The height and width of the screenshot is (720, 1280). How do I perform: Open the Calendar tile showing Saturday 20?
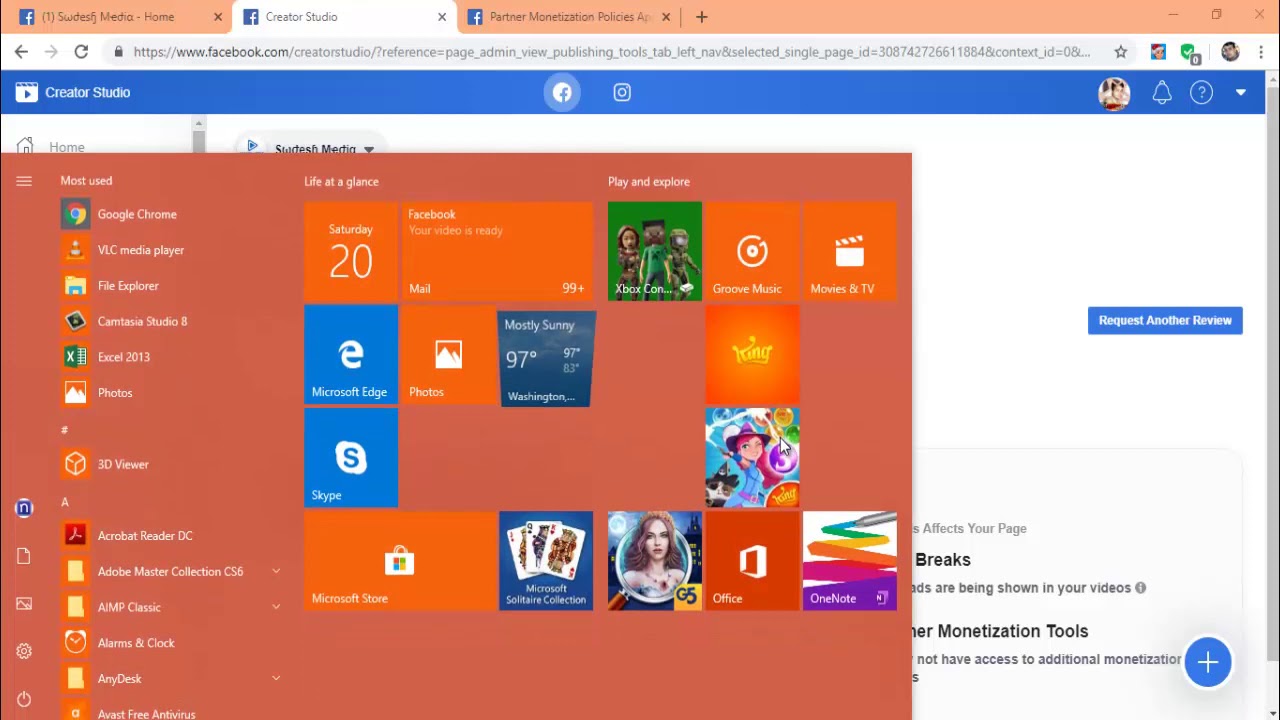coord(351,252)
